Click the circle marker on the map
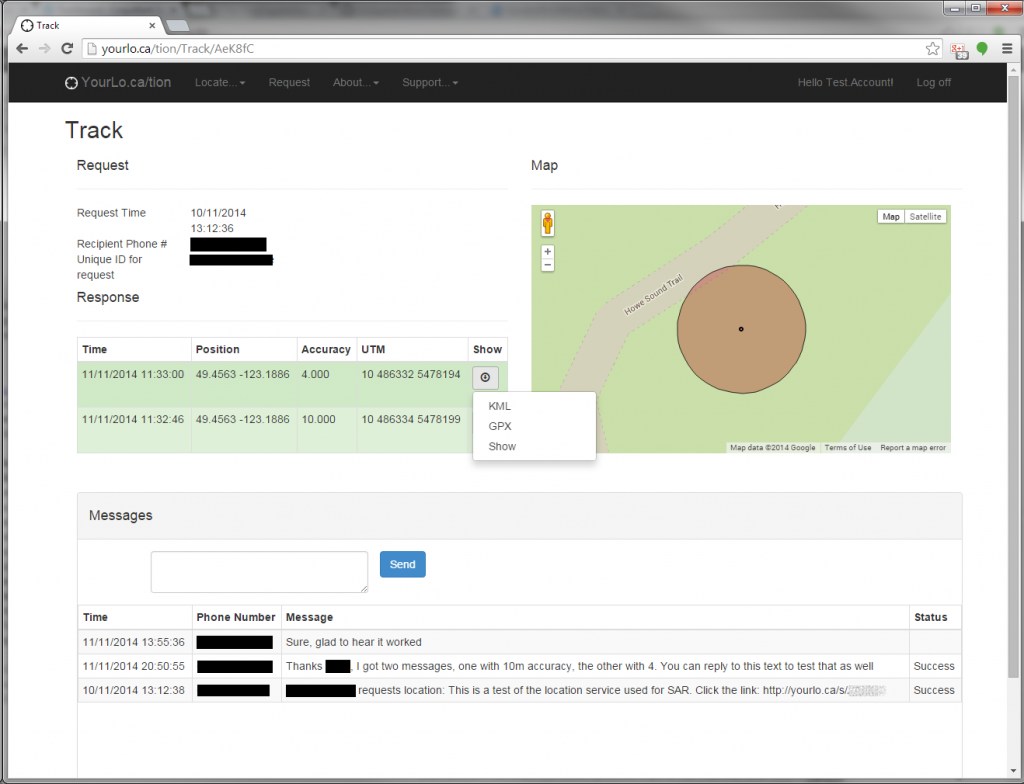 click(x=741, y=328)
